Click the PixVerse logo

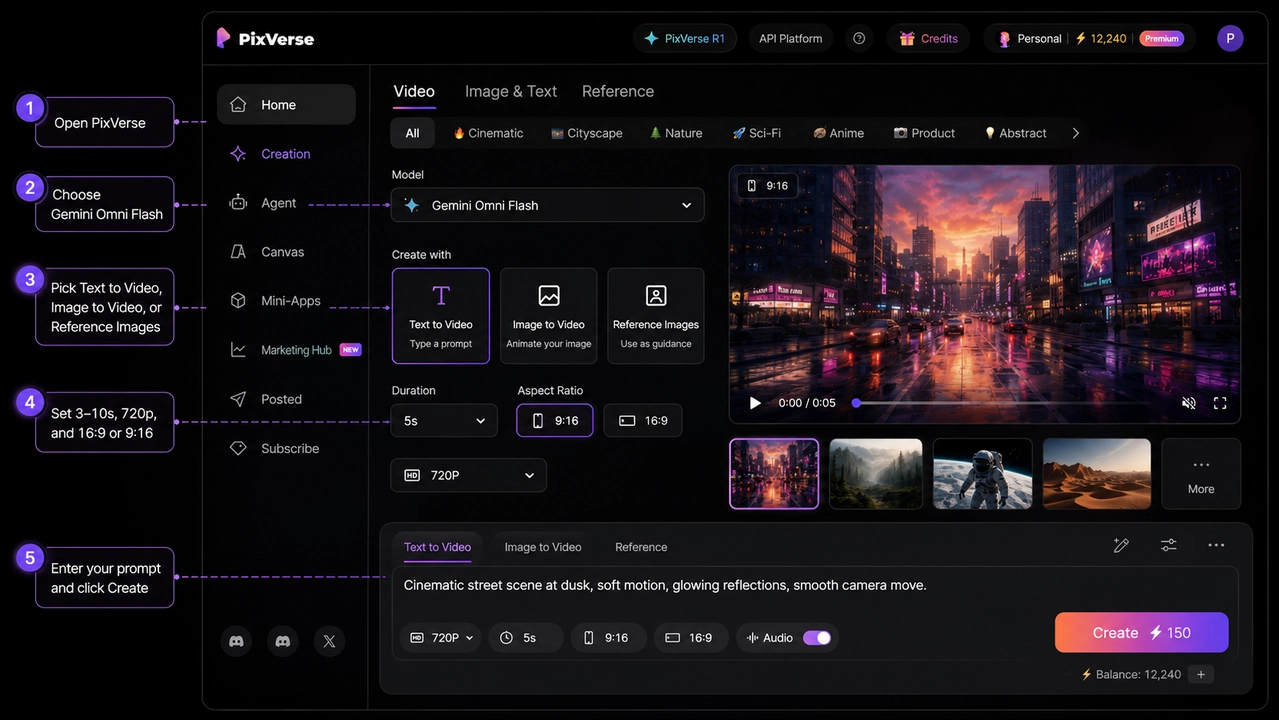point(265,38)
